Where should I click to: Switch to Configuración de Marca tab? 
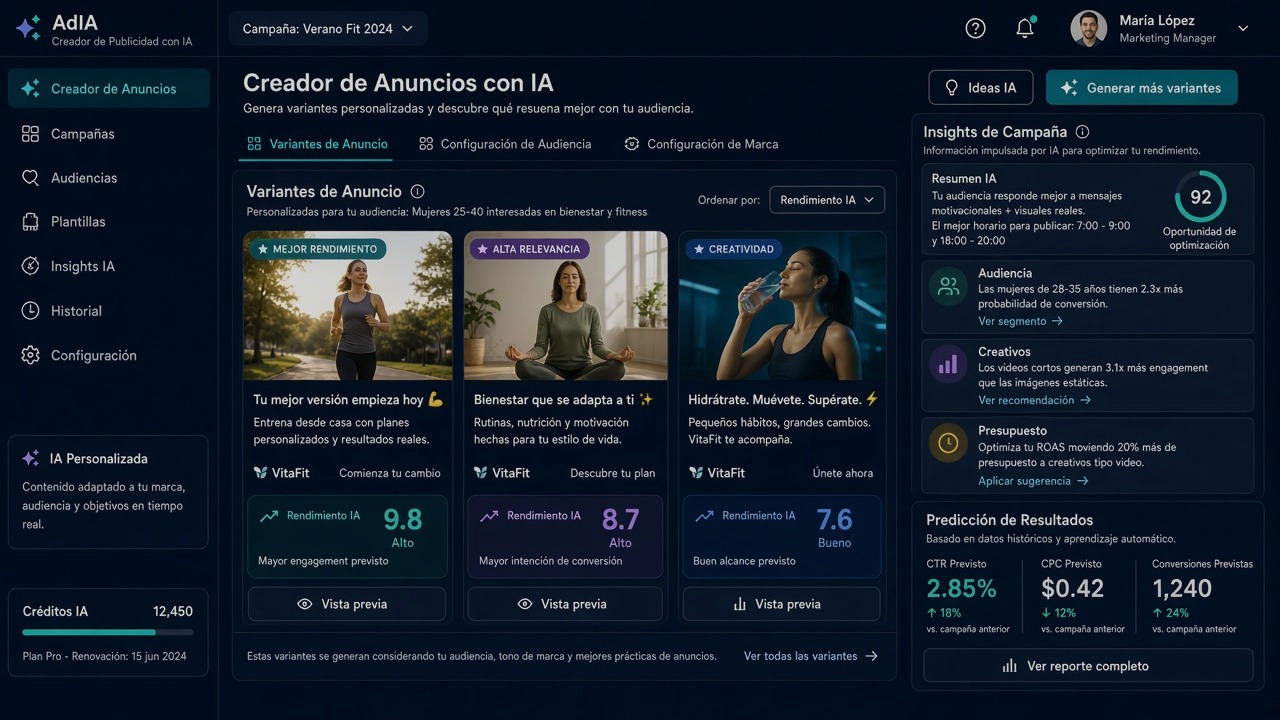click(701, 144)
